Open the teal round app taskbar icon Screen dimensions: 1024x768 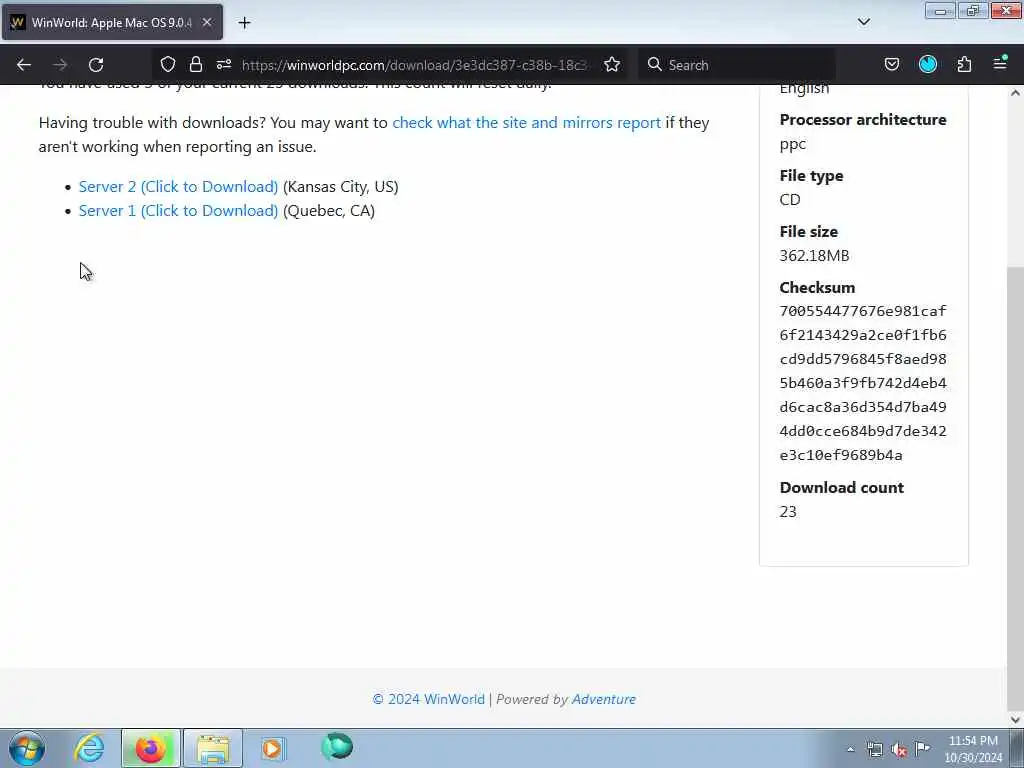pos(337,746)
